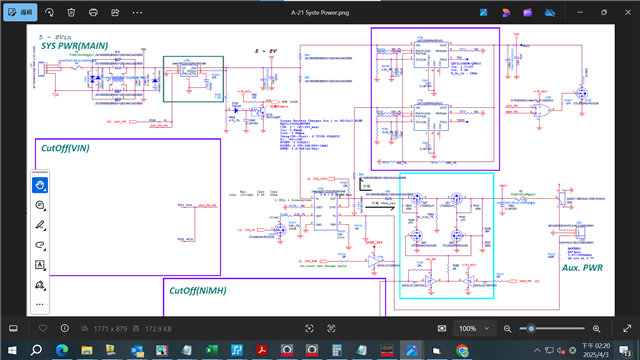Click the zoom out magnifier icon
Image resolution: width=640 pixels, height=360 pixels.
[x=507, y=329]
